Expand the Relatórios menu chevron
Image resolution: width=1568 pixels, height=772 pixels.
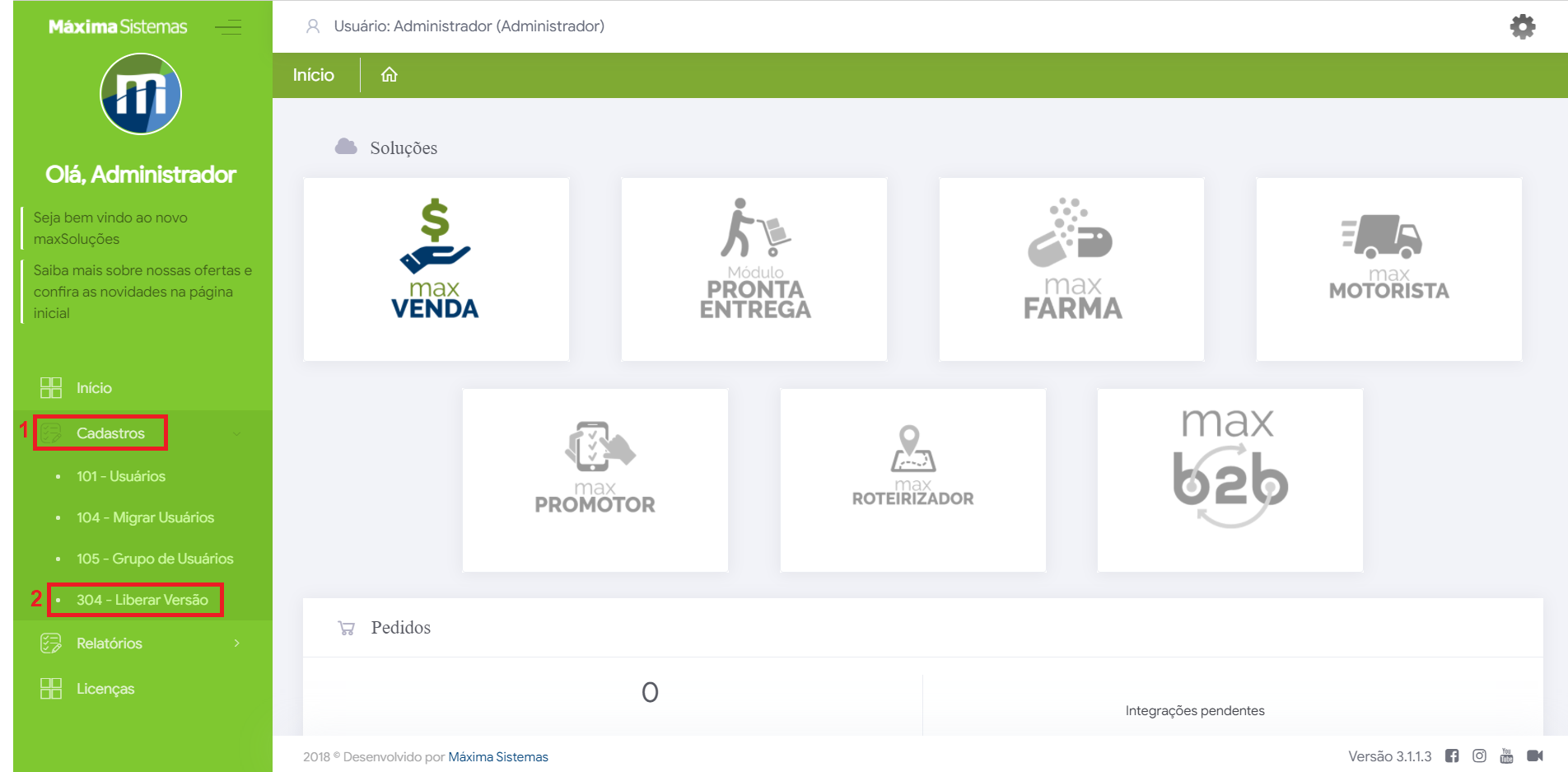(x=236, y=643)
